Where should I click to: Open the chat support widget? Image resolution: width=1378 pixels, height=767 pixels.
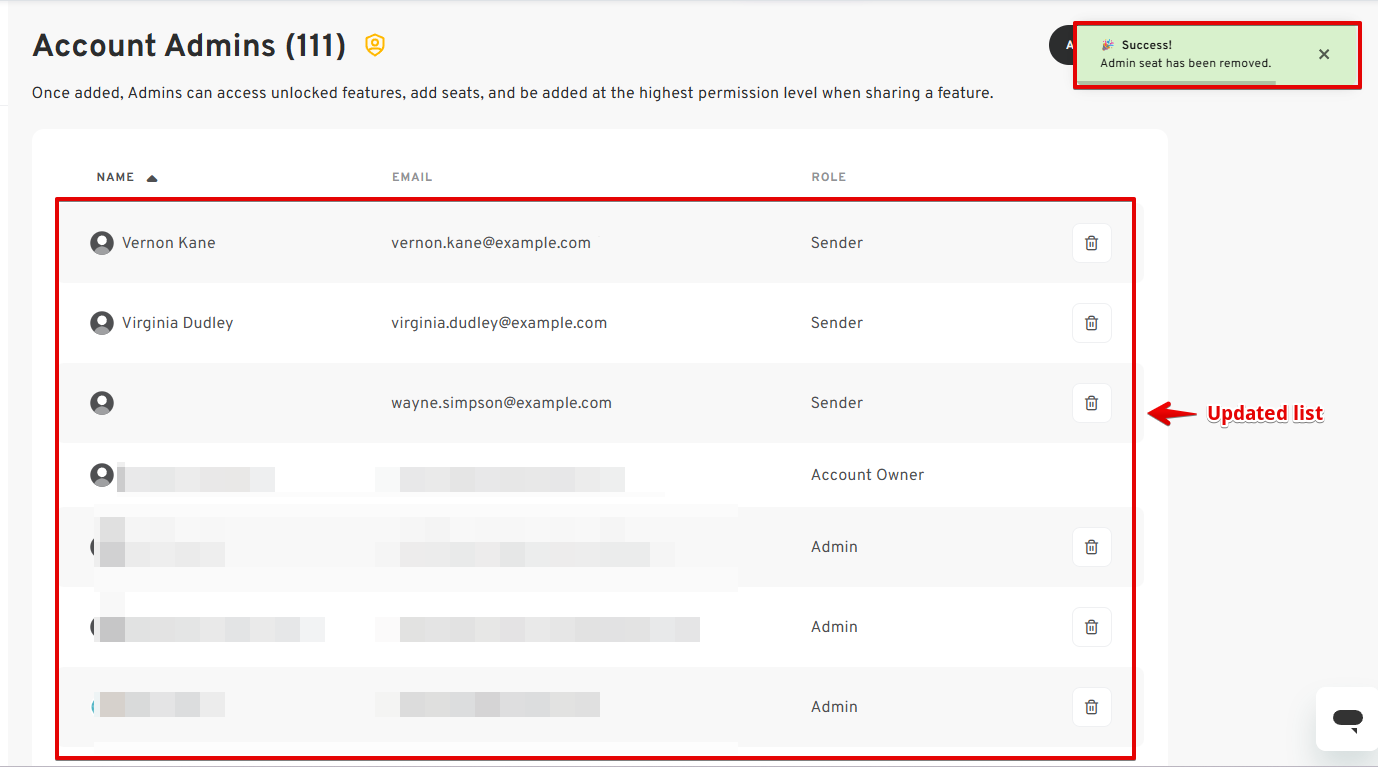pos(1347,718)
